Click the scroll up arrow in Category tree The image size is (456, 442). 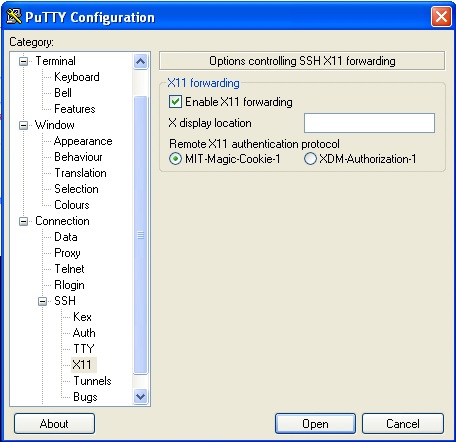(x=140, y=61)
